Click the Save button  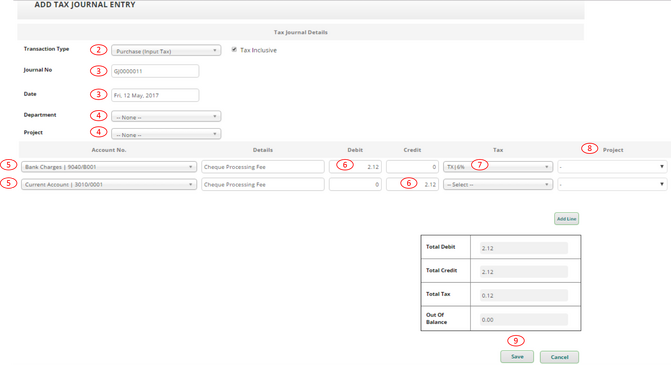(x=517, y=356)
